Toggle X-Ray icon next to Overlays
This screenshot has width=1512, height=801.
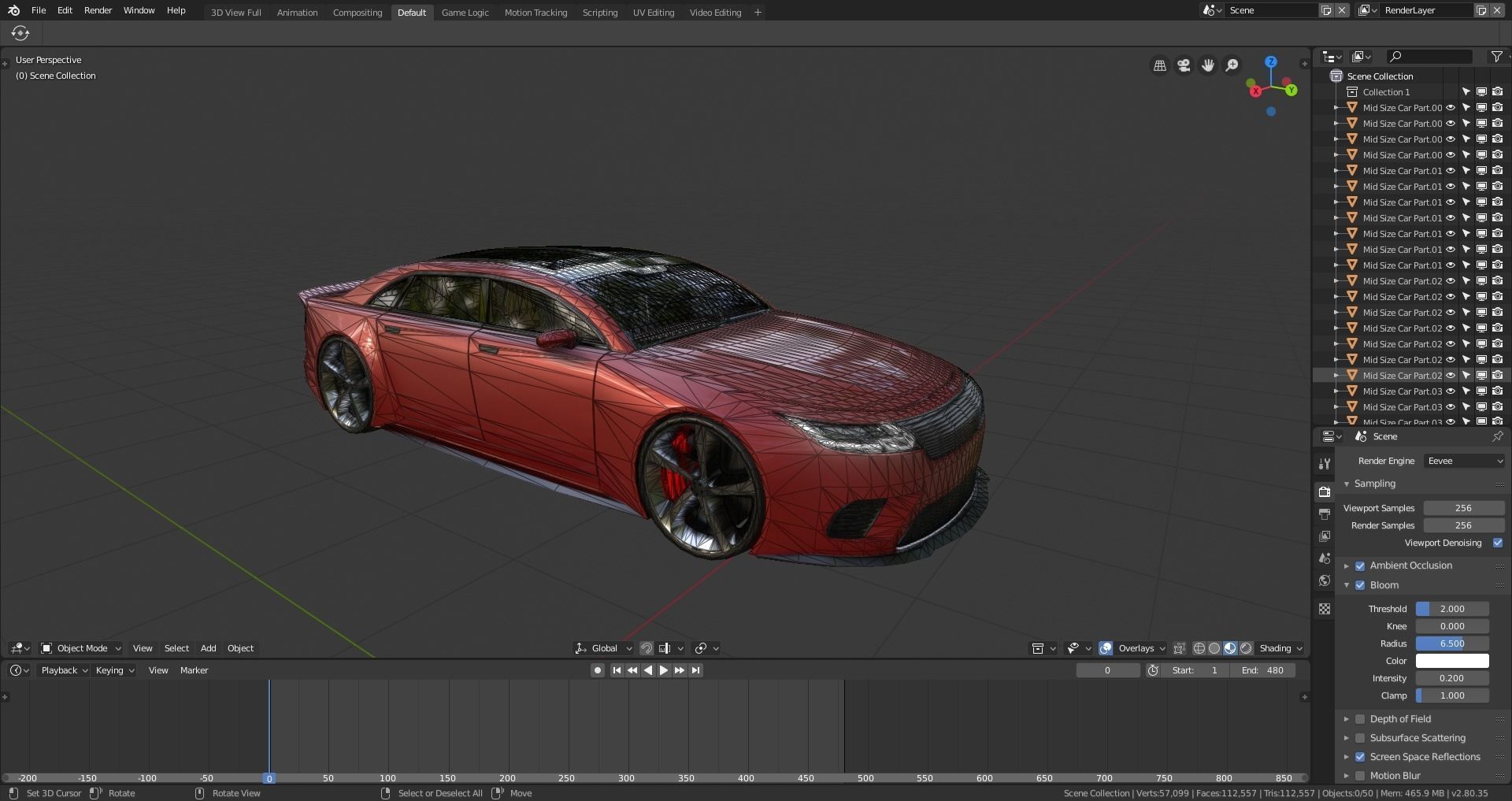click(x=1179, y=648)
